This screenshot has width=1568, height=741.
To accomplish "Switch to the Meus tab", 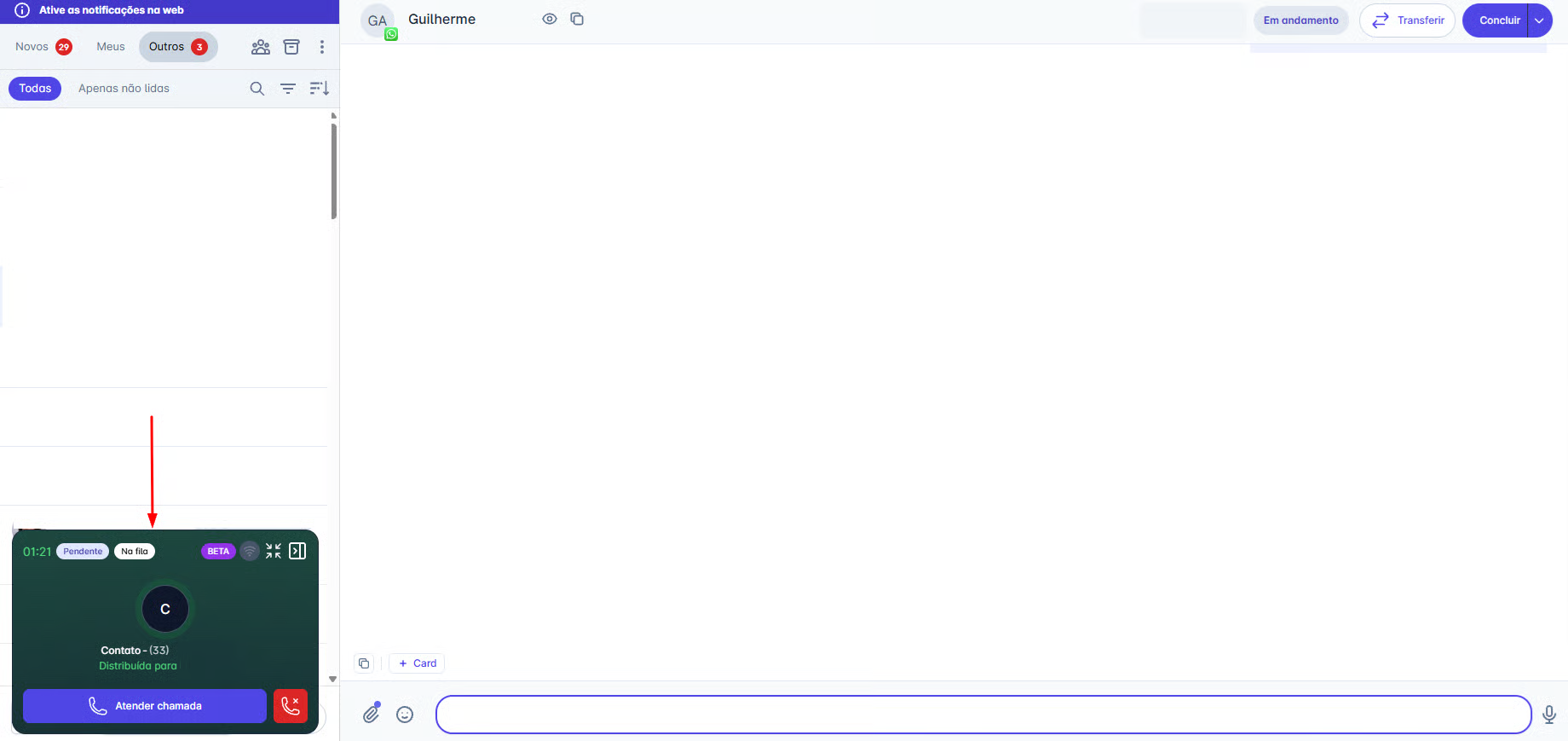I will point(111,47).
